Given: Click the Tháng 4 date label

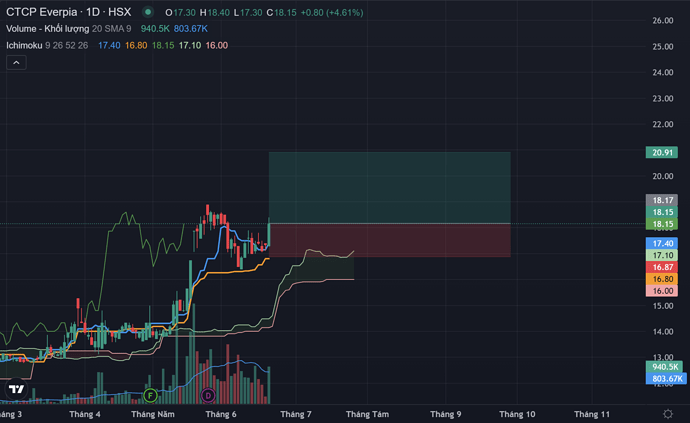Looking at the screenshot, I should click(x=85, y=414).
